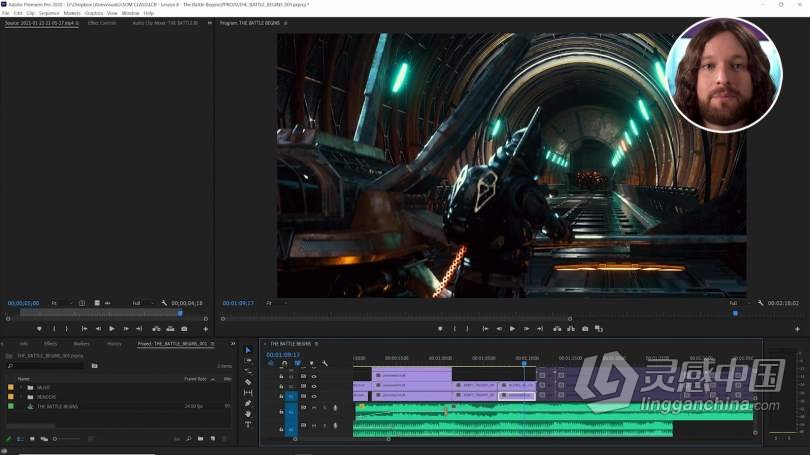Select the Ripple Edit tool

point(248,371)
